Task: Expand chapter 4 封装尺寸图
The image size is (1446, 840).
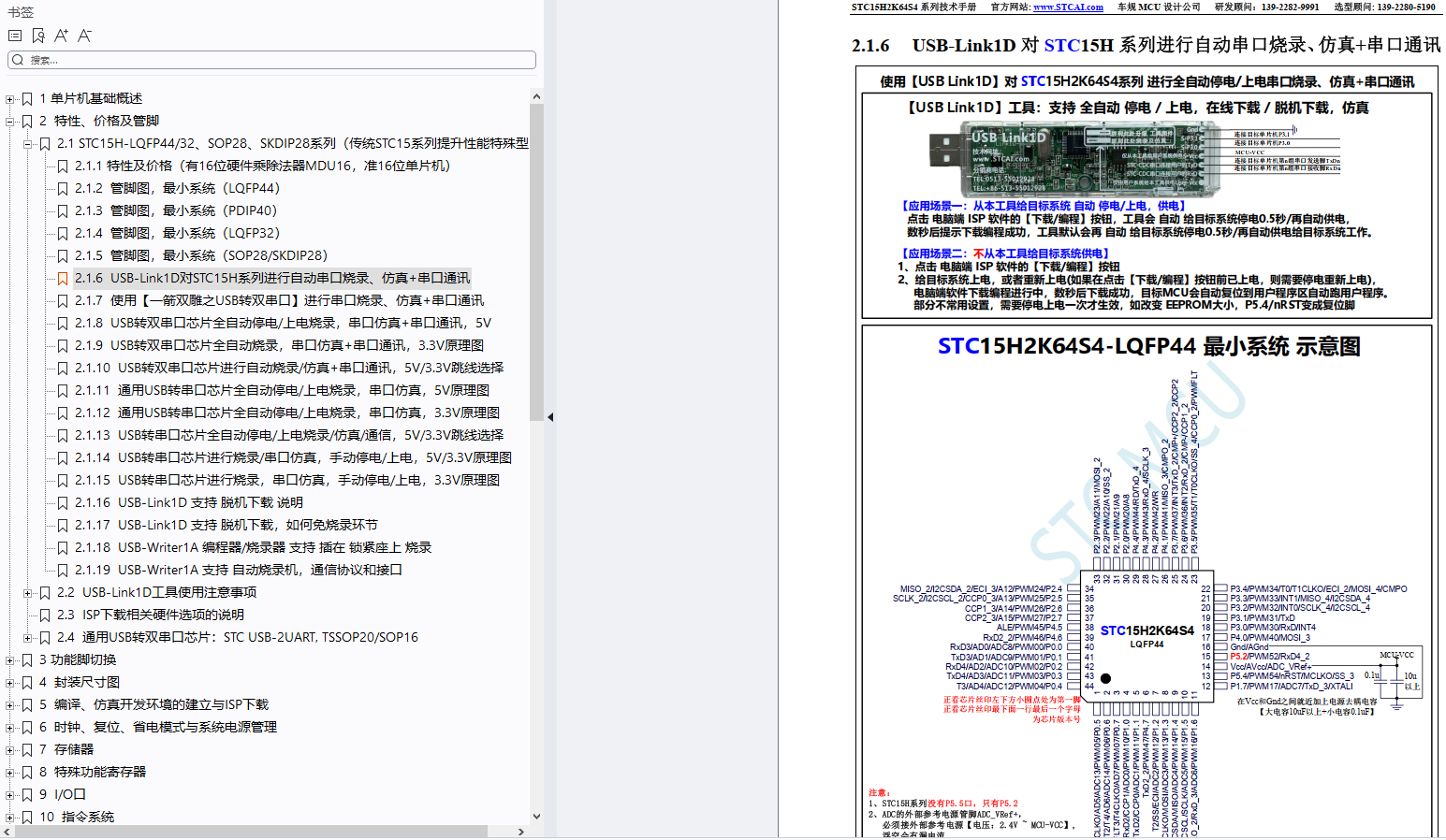Action: click(10, 682)
